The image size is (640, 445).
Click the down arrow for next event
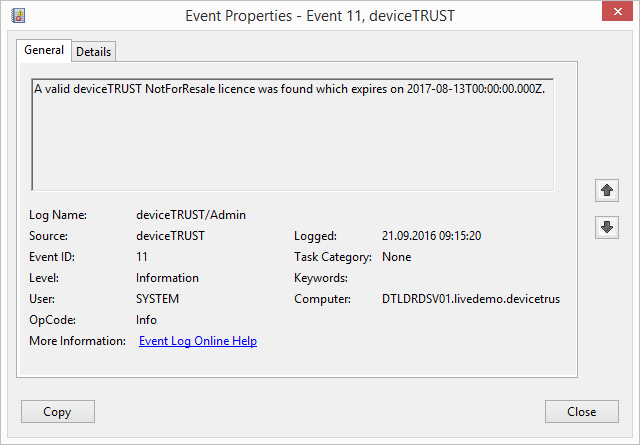pos(605,227)
